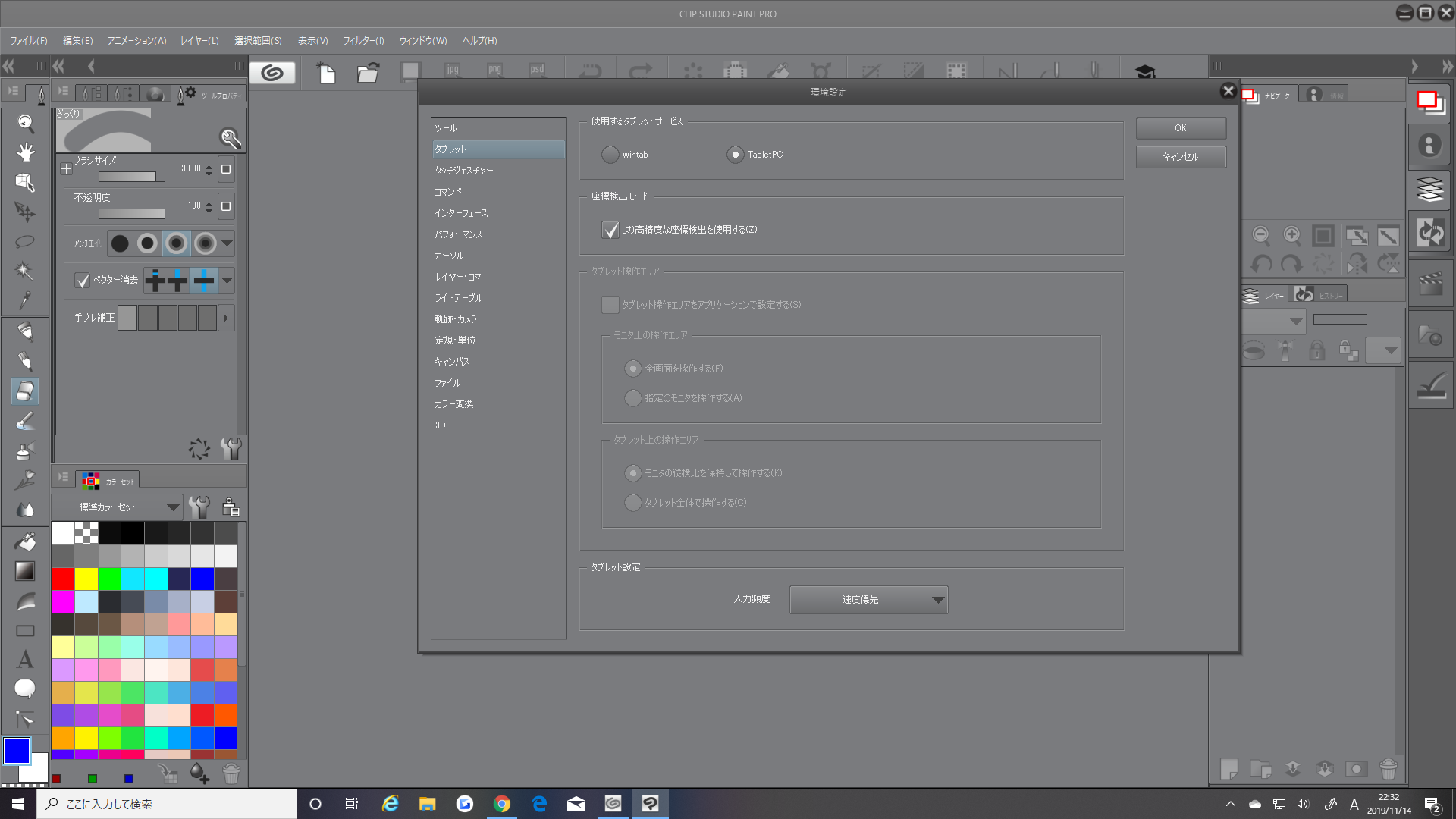Select the Wintab radio button
1456x819 pixels.
coord(610,155)
